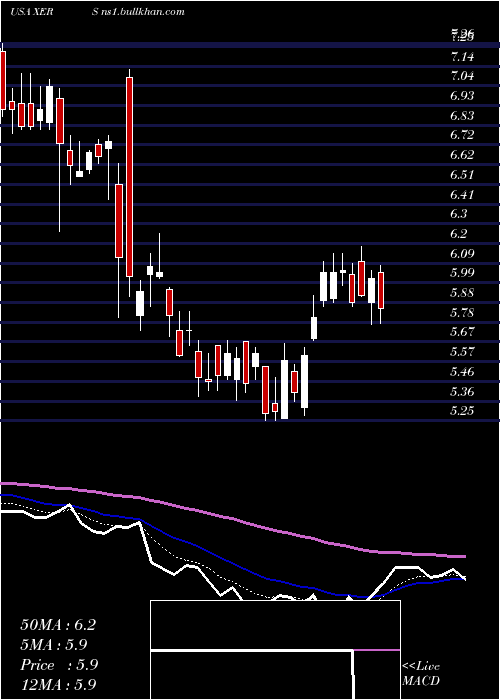Select the 5.67 price axis label
Screen dimensions: 500x700
pyautogui.click(x=462, y=332)
